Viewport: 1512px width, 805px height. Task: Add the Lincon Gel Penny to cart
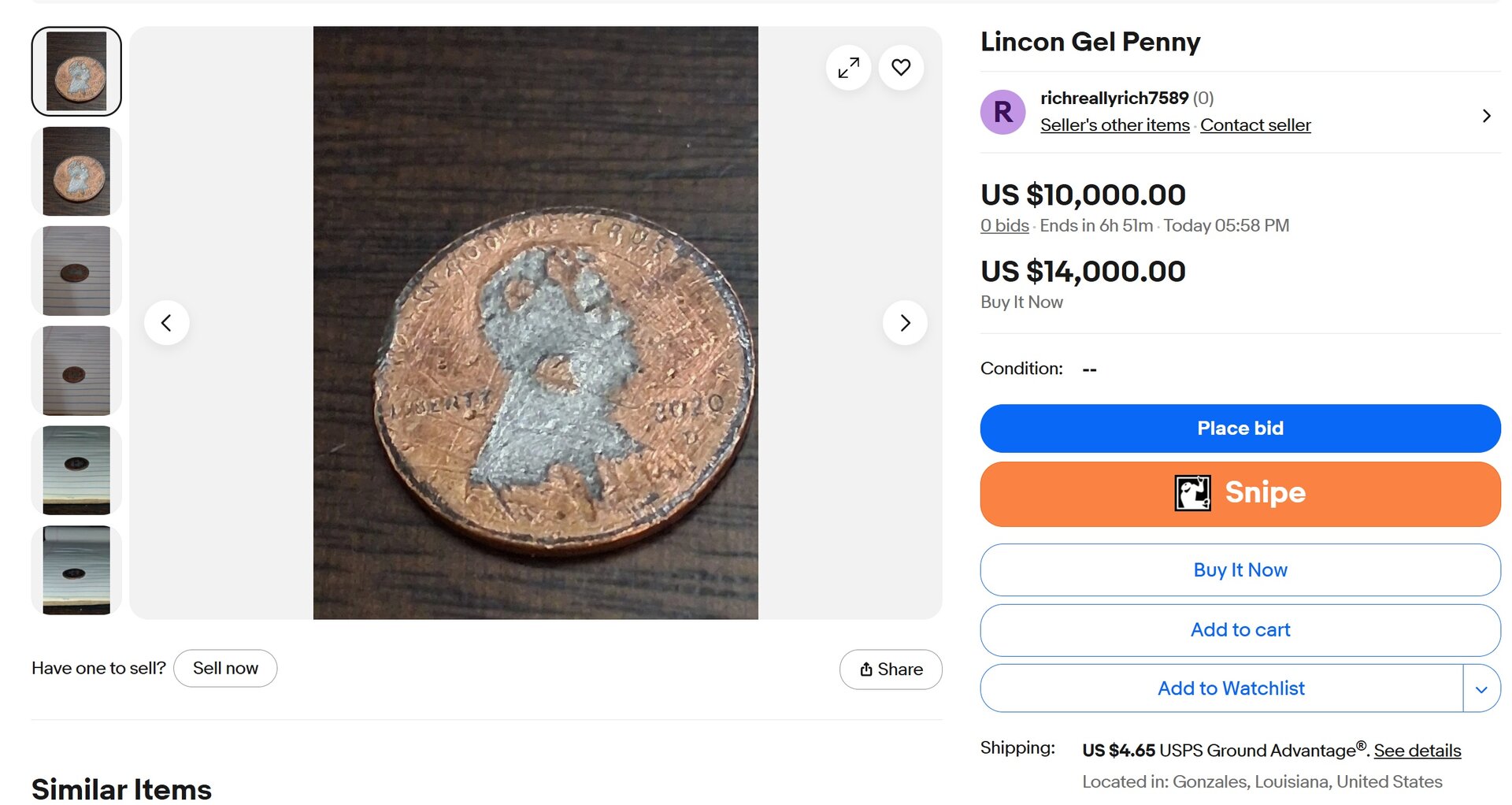(1240, 629)
